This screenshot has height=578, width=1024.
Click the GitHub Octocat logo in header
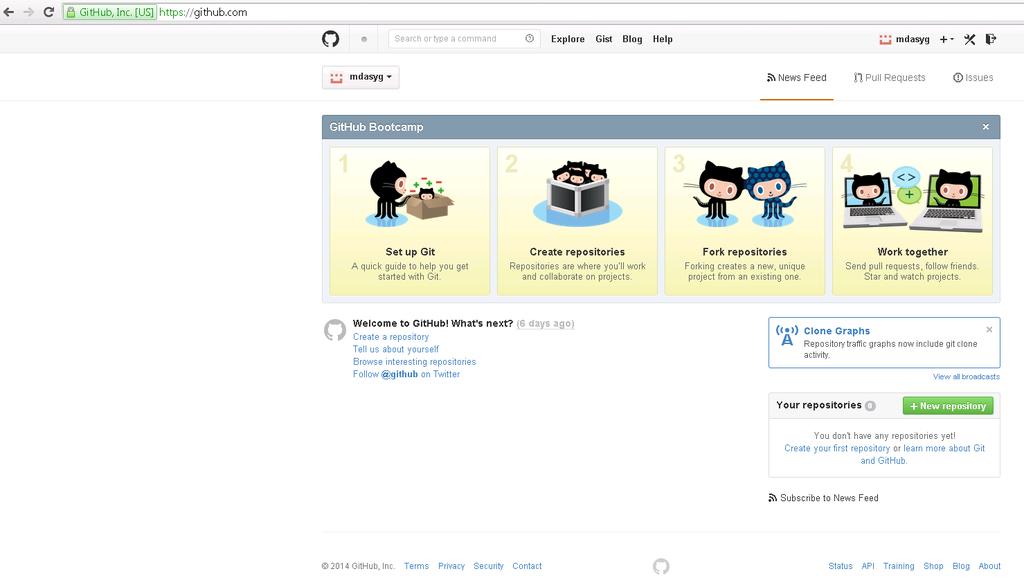[x=330, y=39]
